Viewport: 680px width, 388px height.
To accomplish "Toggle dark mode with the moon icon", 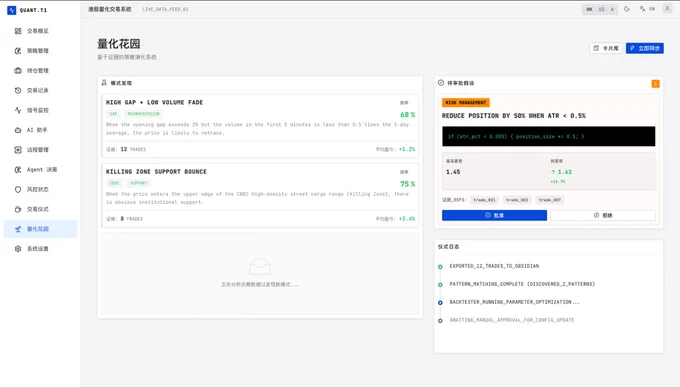I will click(627, 9).
